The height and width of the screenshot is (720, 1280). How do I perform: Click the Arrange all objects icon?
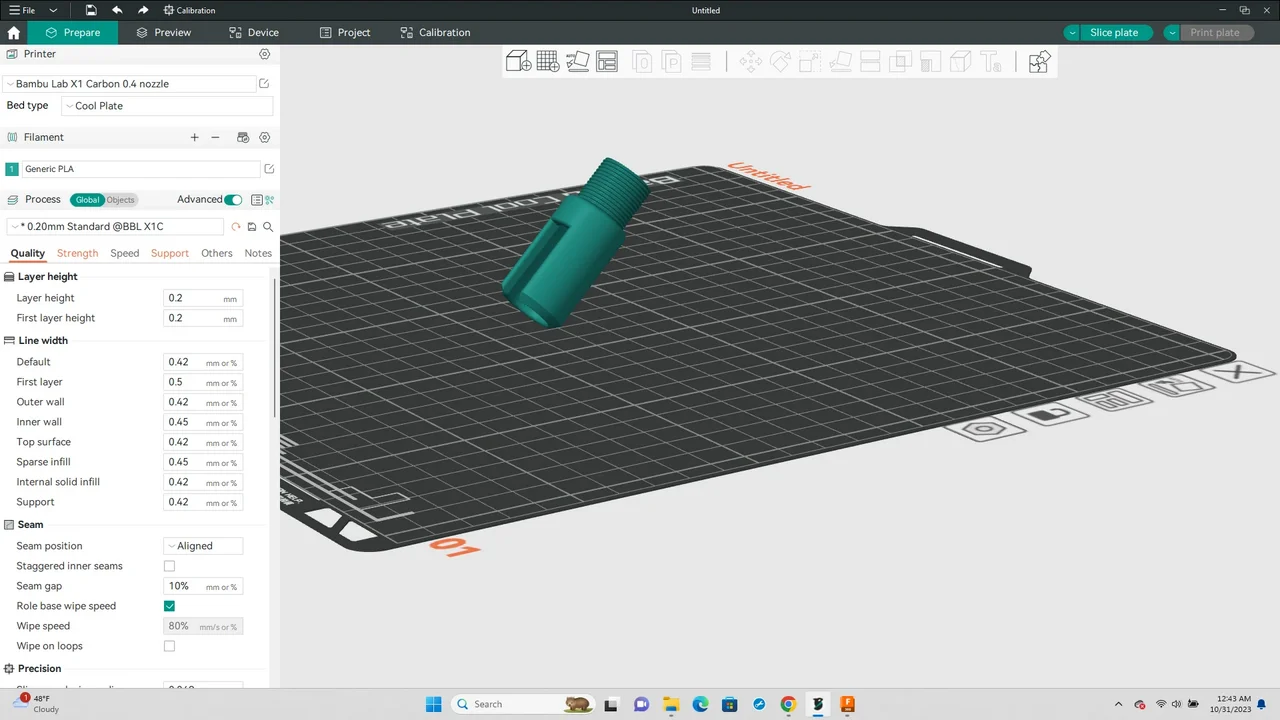point(607,62)
